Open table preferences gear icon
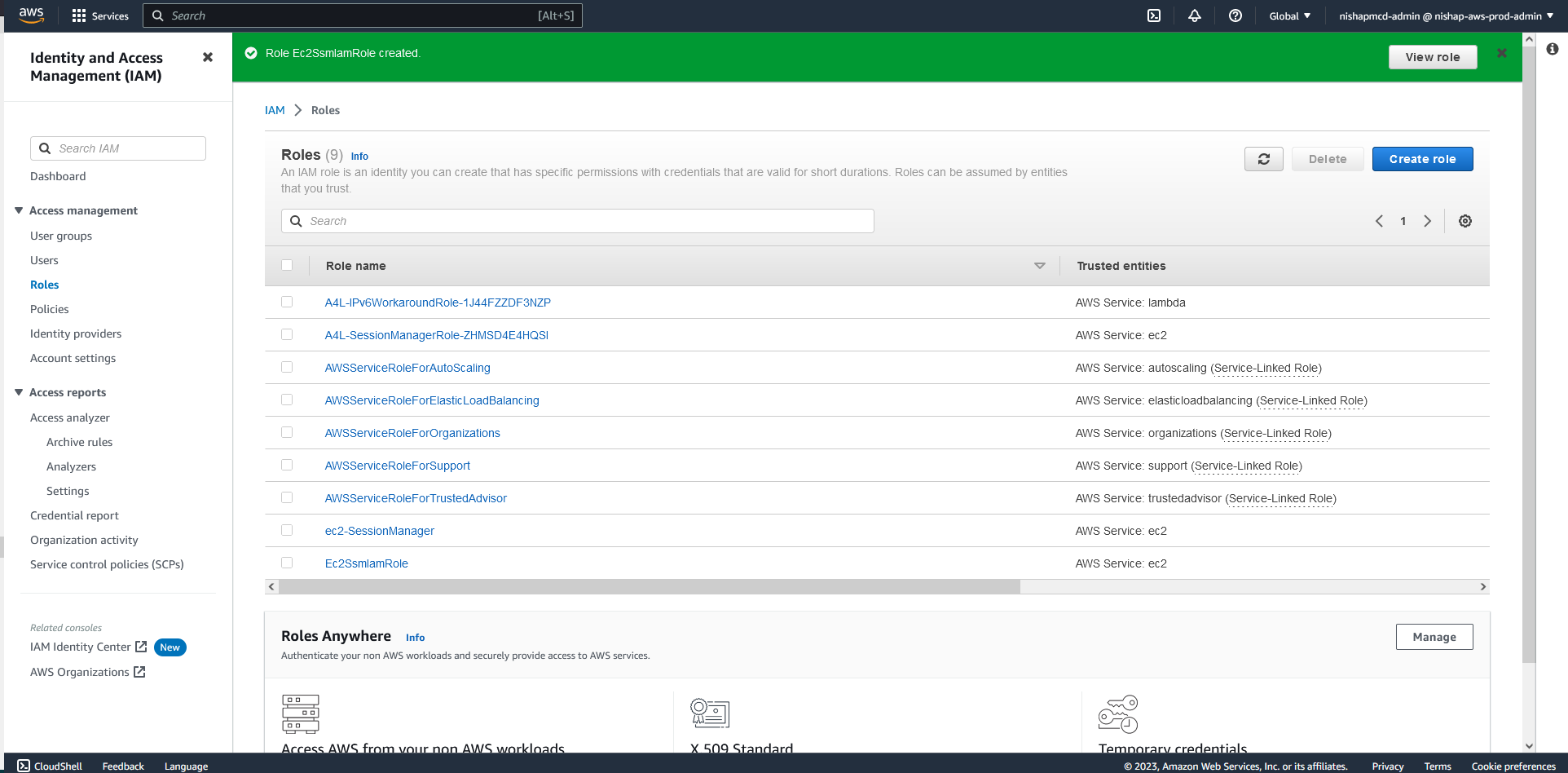Viewport: 1568px width, 773px height. point(1464,221)
